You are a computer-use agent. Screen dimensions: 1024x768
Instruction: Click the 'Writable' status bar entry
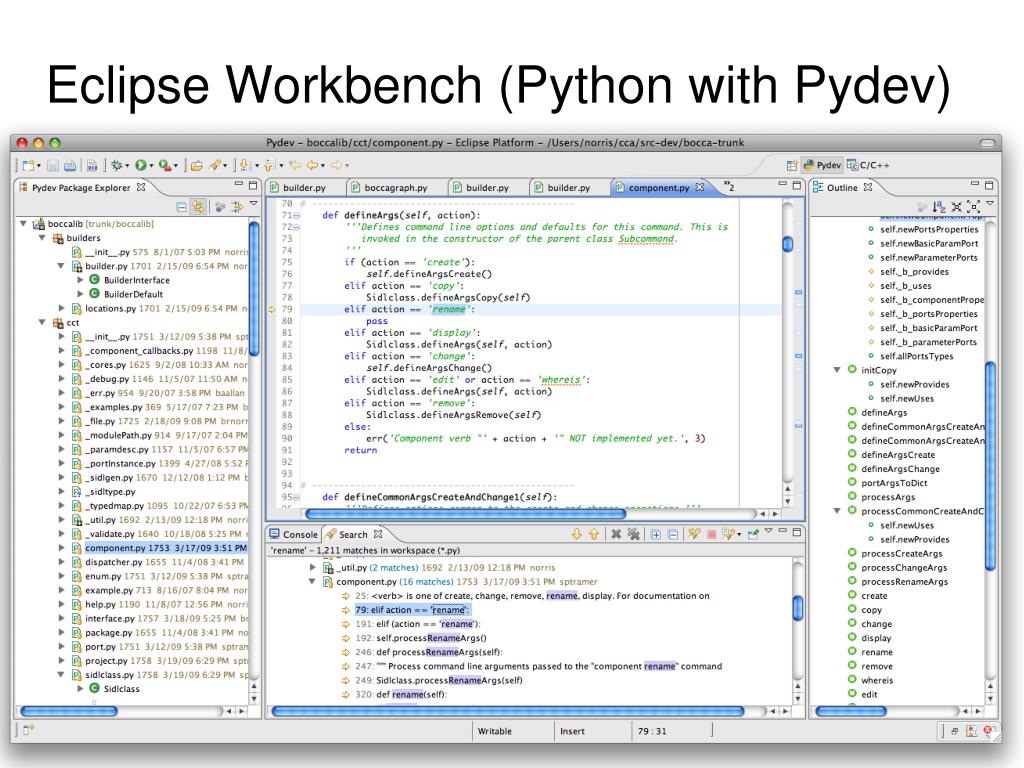coord(495,731)
